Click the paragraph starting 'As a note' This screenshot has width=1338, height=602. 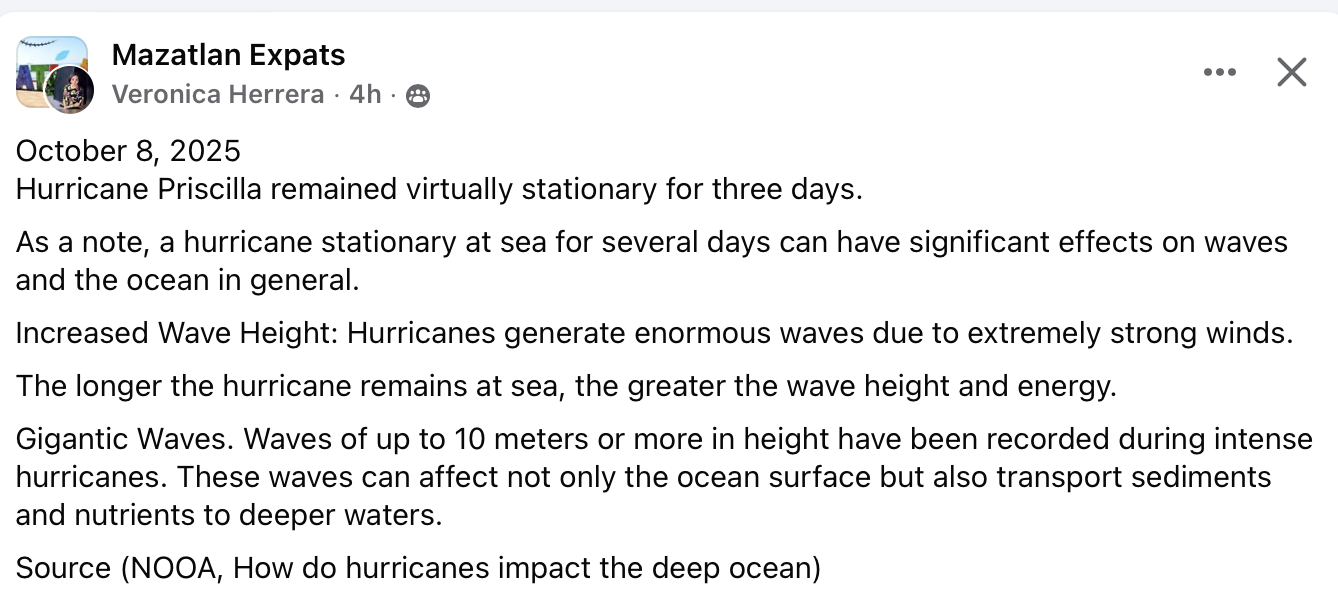650,242
